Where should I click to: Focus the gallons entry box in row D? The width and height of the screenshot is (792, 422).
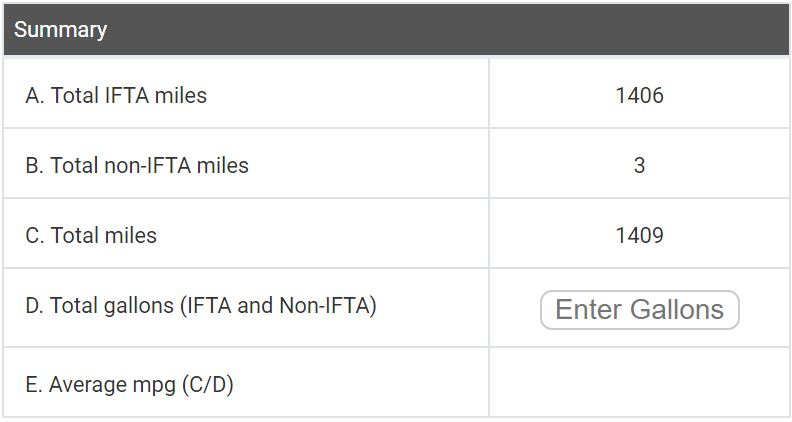(x=639, y=310)
